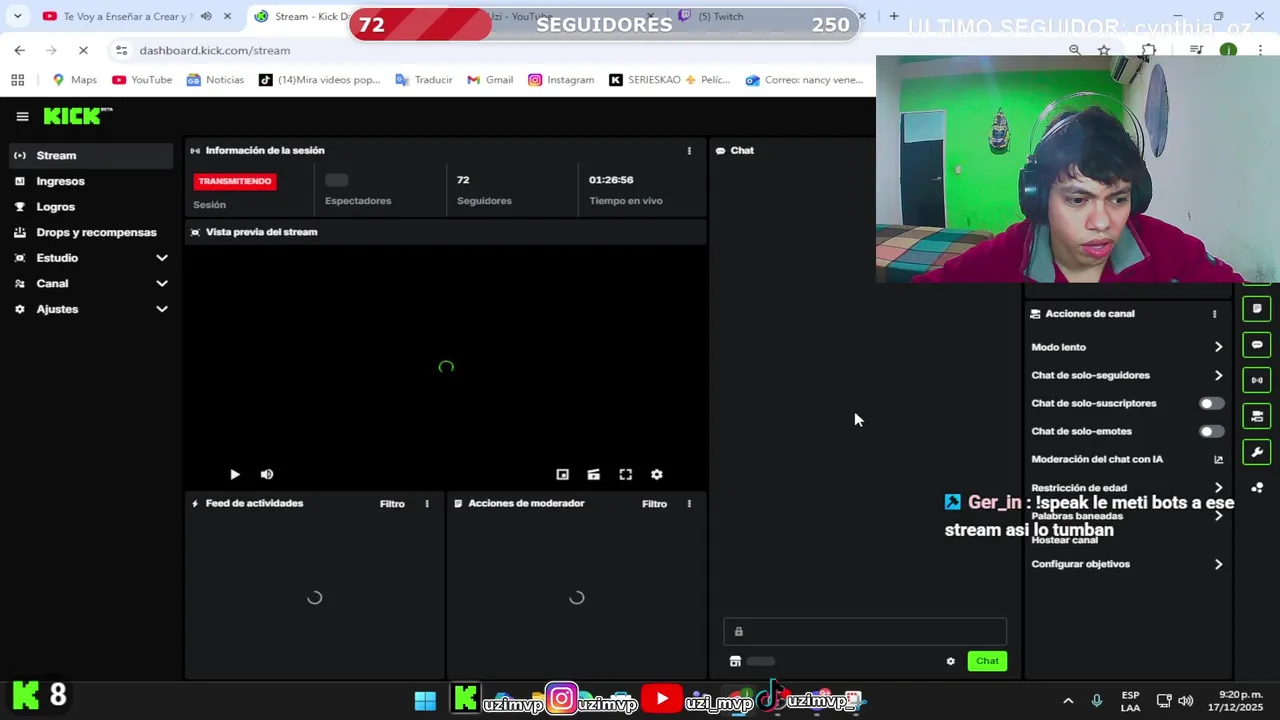Bookmark this page with the star icon
1280x720 pixels.
coord(1104,50)
